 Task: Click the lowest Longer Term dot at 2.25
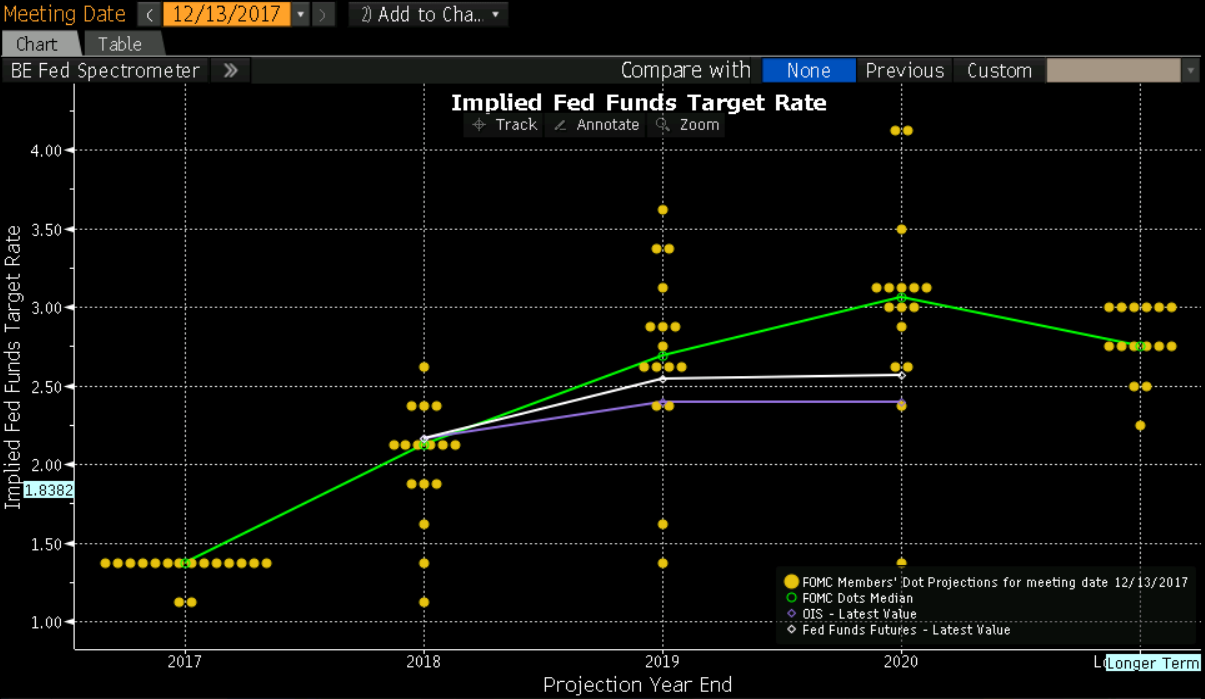tap(1140, 426)
